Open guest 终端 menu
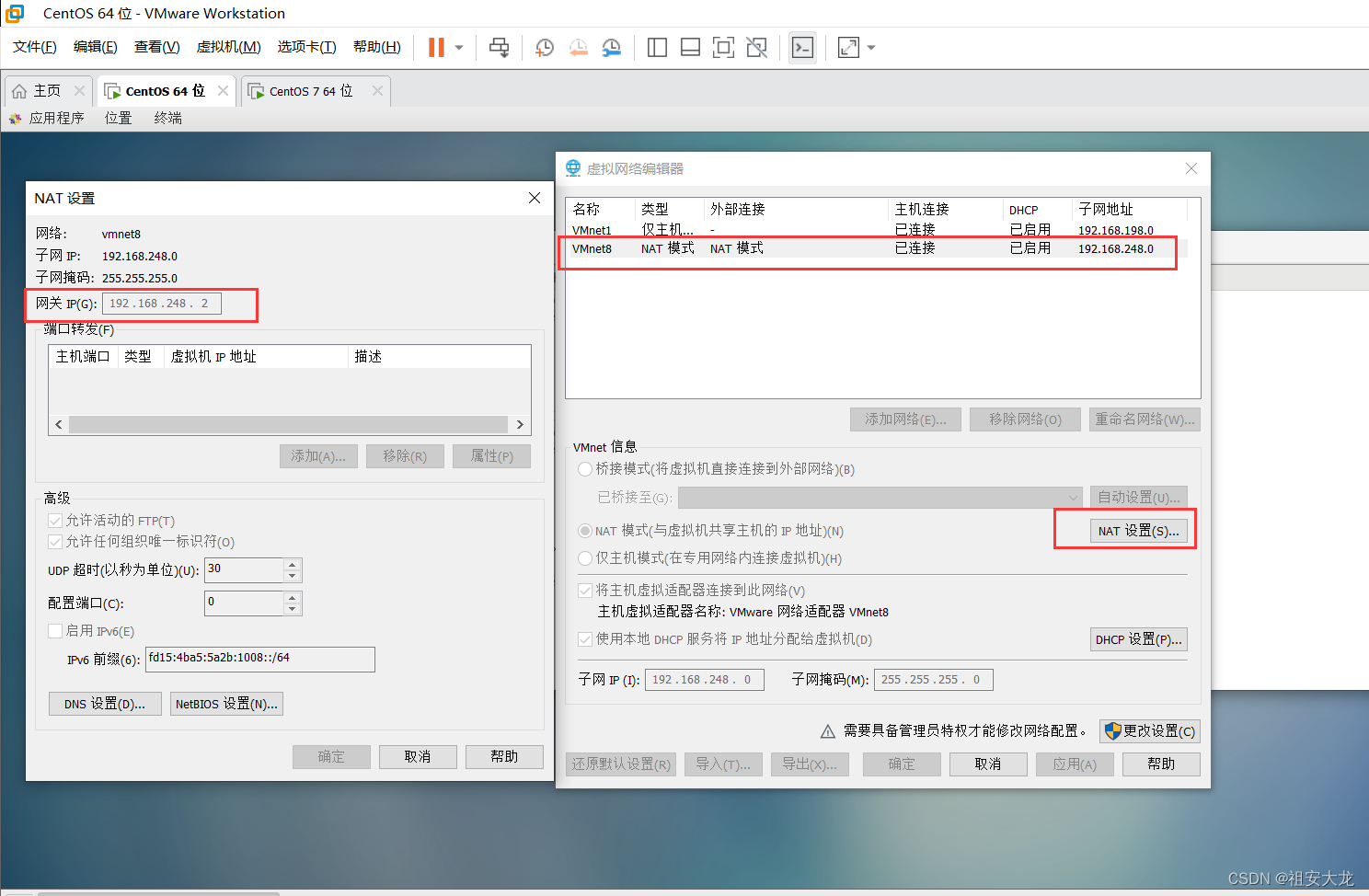 168,118
